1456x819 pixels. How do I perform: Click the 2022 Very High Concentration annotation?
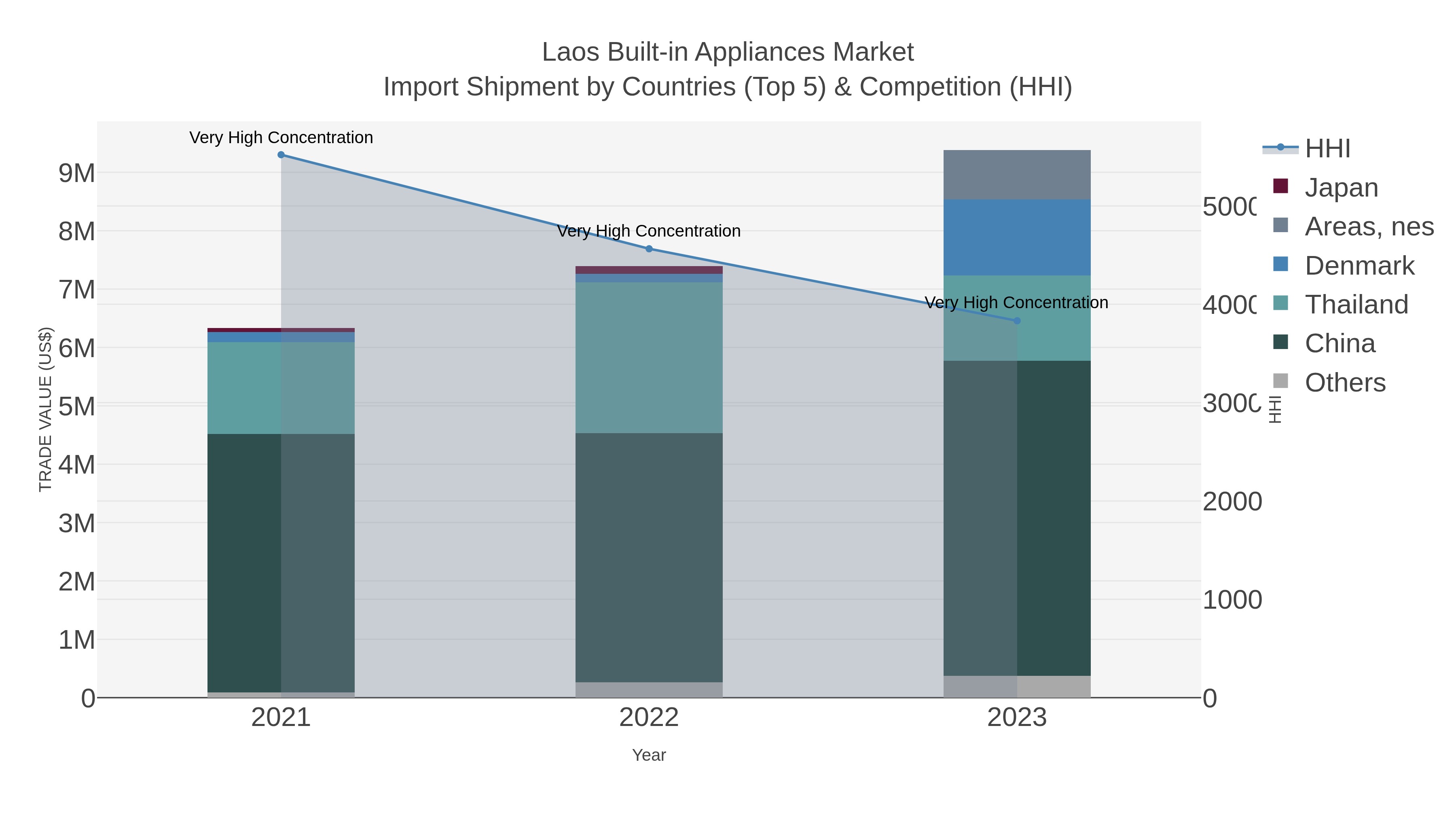(x=649, y=231)
